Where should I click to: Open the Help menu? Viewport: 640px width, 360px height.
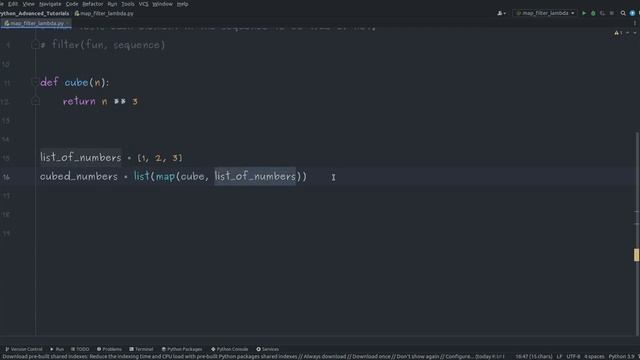coord(182,4)
